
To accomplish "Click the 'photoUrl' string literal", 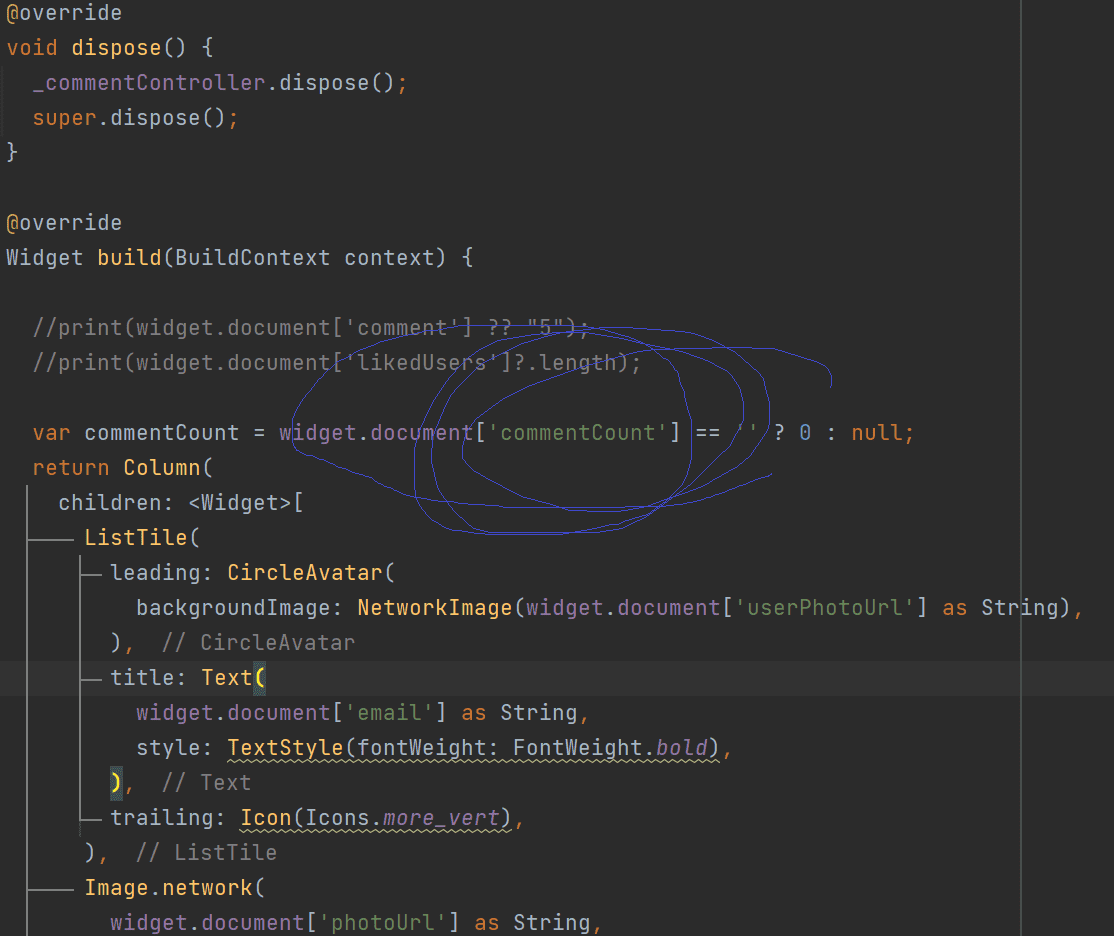I will pos(382,922).
